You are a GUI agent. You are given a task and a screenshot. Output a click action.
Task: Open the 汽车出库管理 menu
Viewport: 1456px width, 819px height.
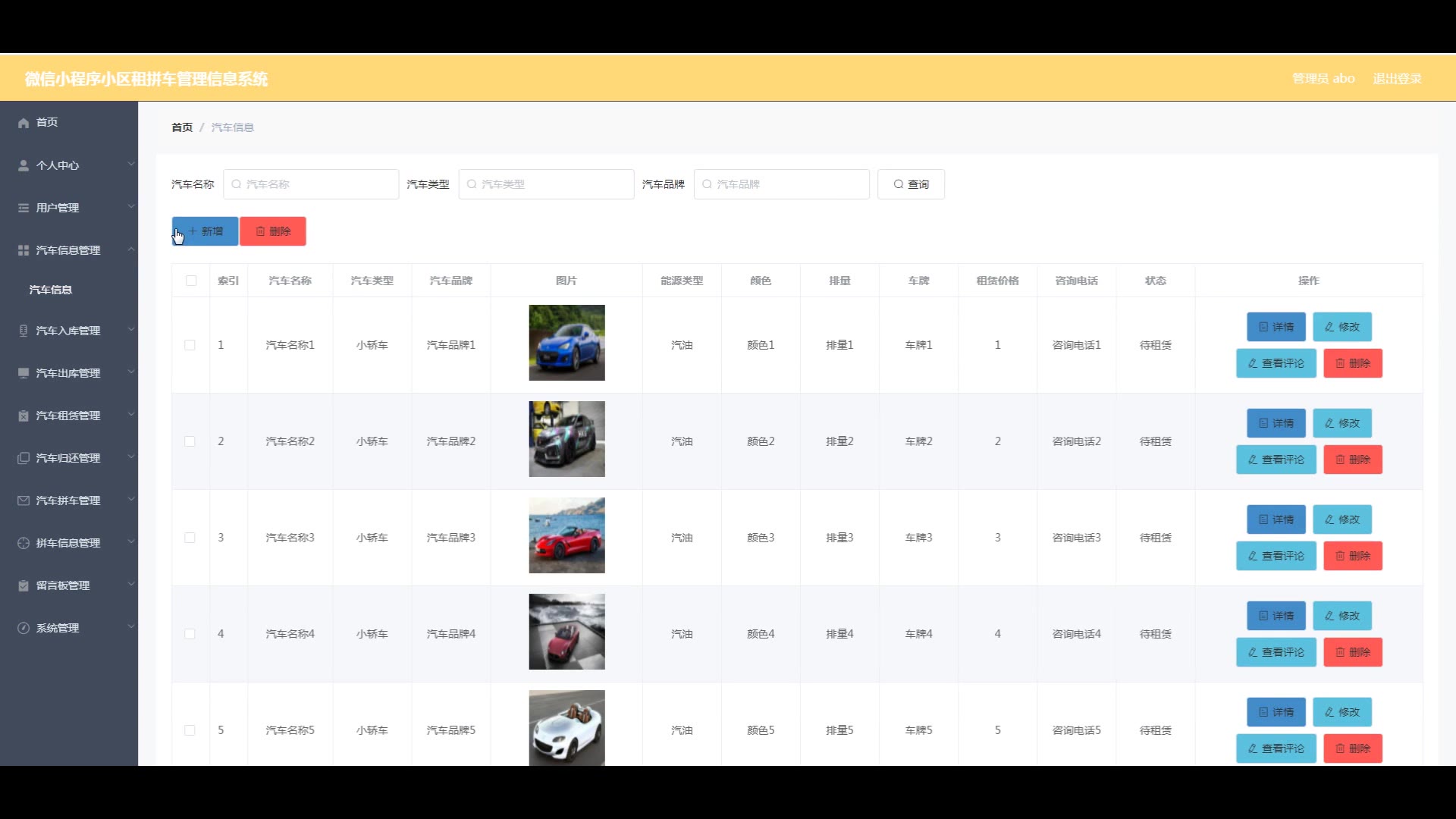[68, 373]
